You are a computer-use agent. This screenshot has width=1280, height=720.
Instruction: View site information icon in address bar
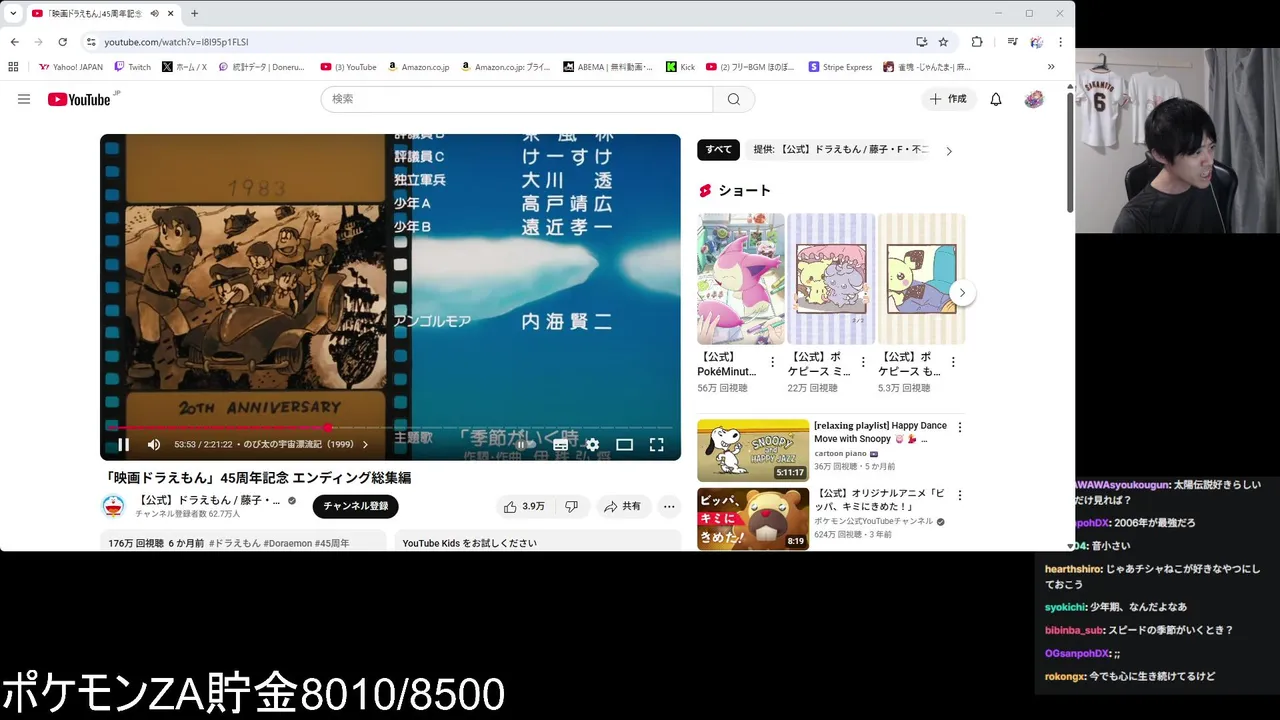[x=91, y=42]
